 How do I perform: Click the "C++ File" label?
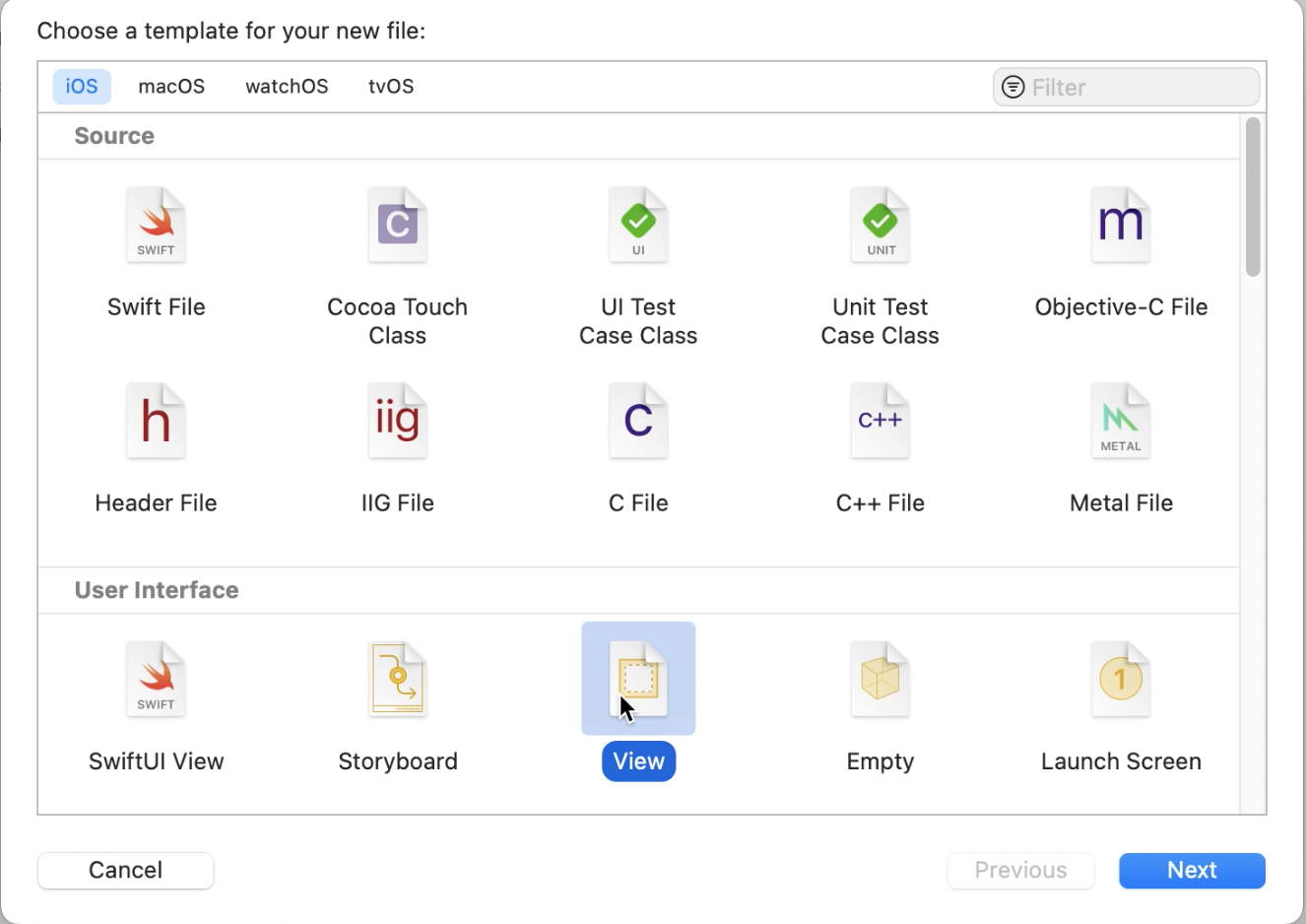coord(881,503)
